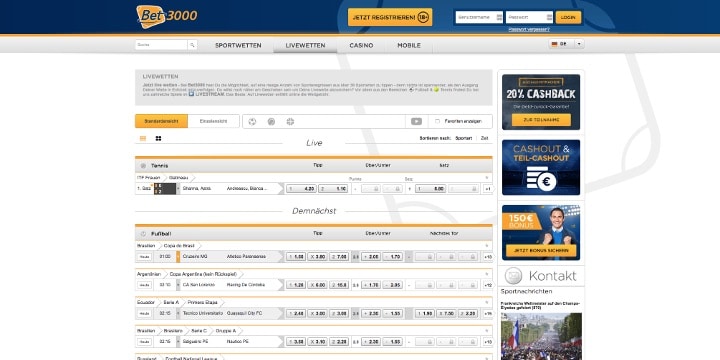Select the Einzelansicht tab
720x360 pixels.
(x=214, y=121)
